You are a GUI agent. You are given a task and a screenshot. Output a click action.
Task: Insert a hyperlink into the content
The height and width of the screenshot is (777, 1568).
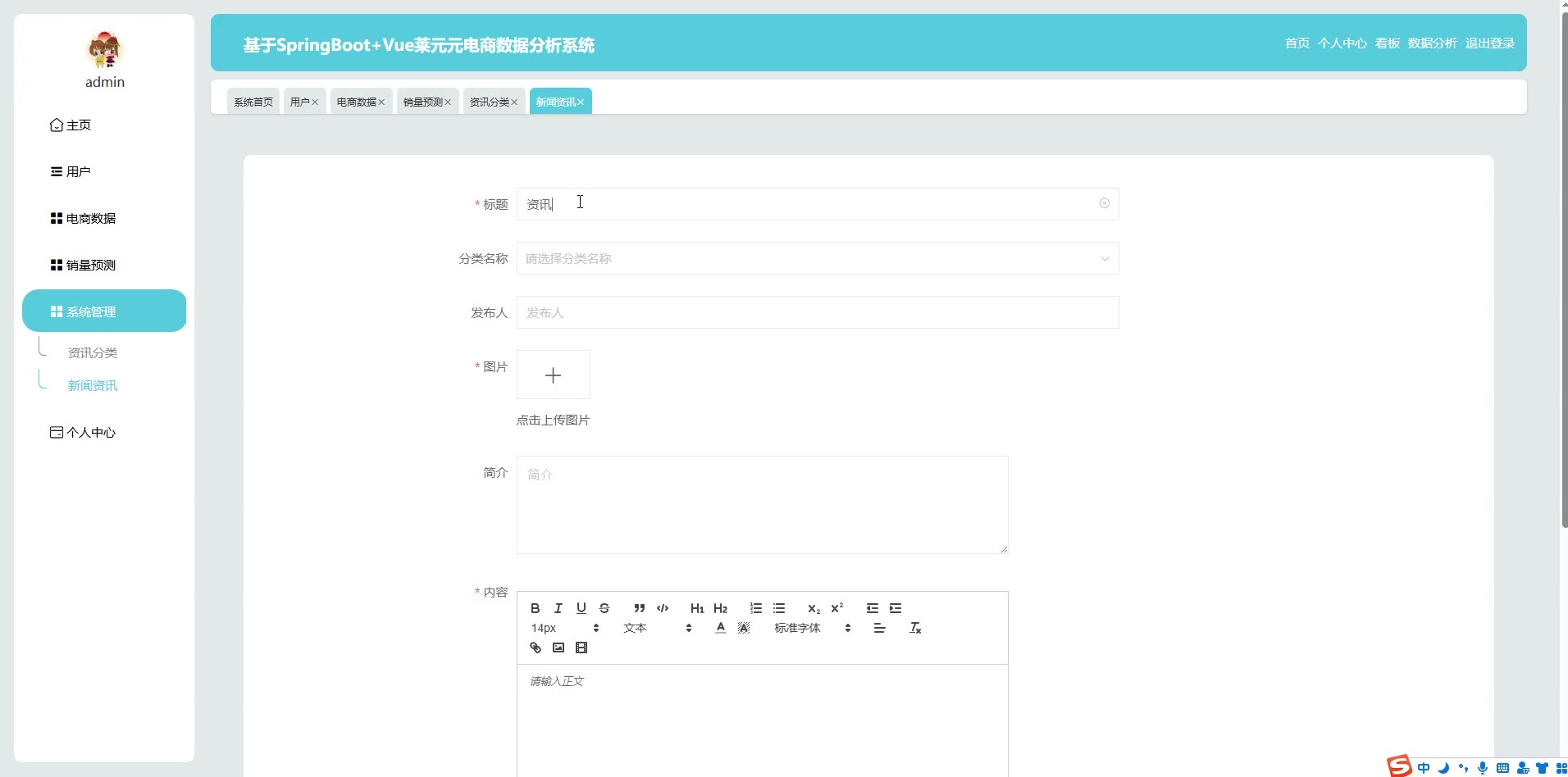[536, 647]
